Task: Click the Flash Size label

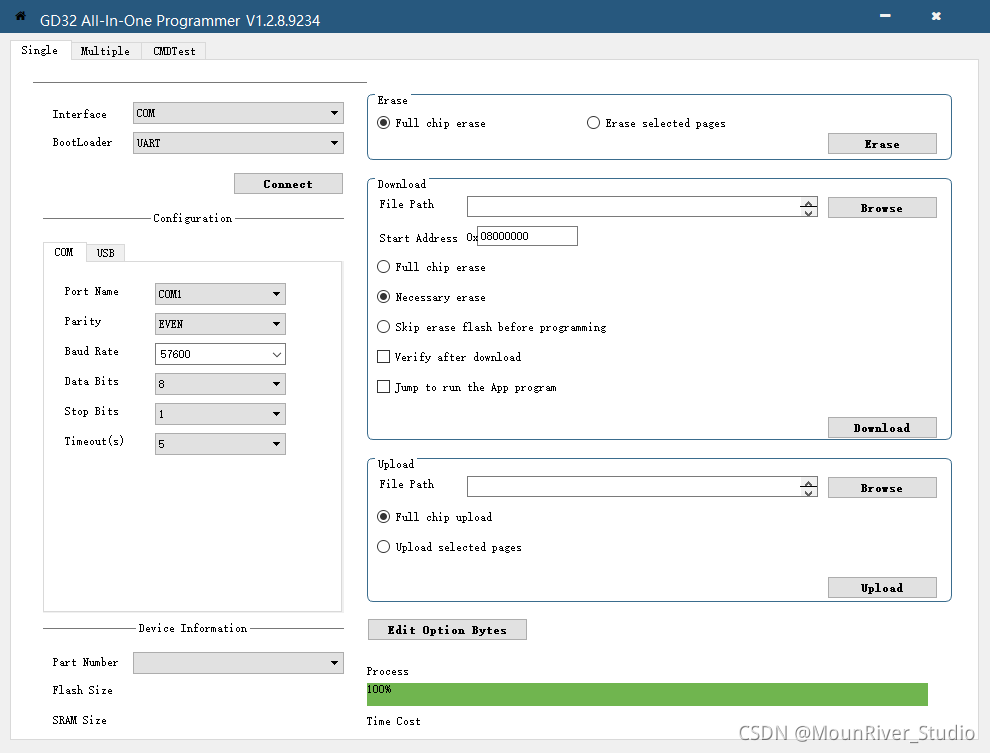Action: click(x=83, y=691)
